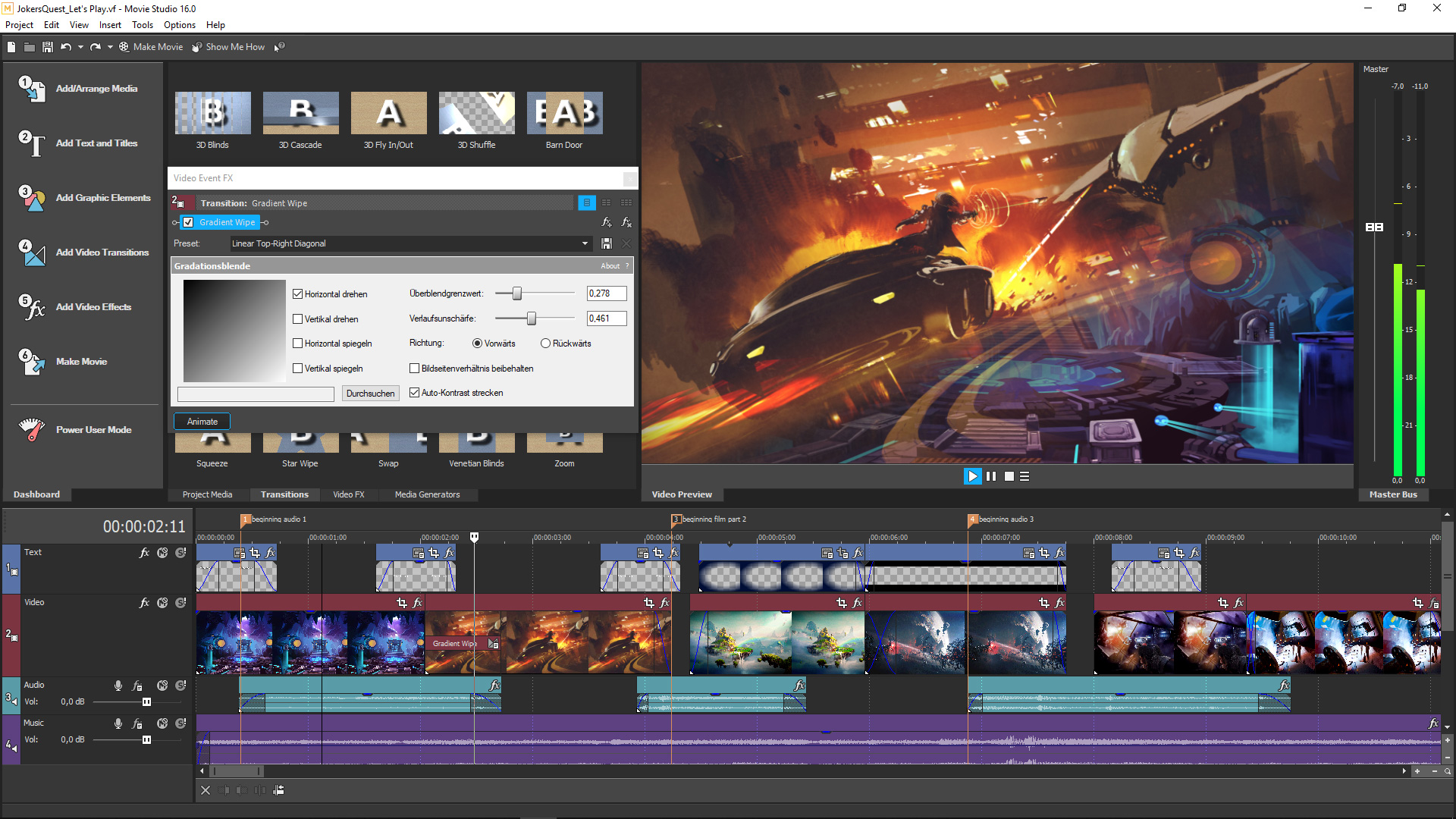Solo the Music track
Screen dimensions: 1456x819
click(180, 723)
